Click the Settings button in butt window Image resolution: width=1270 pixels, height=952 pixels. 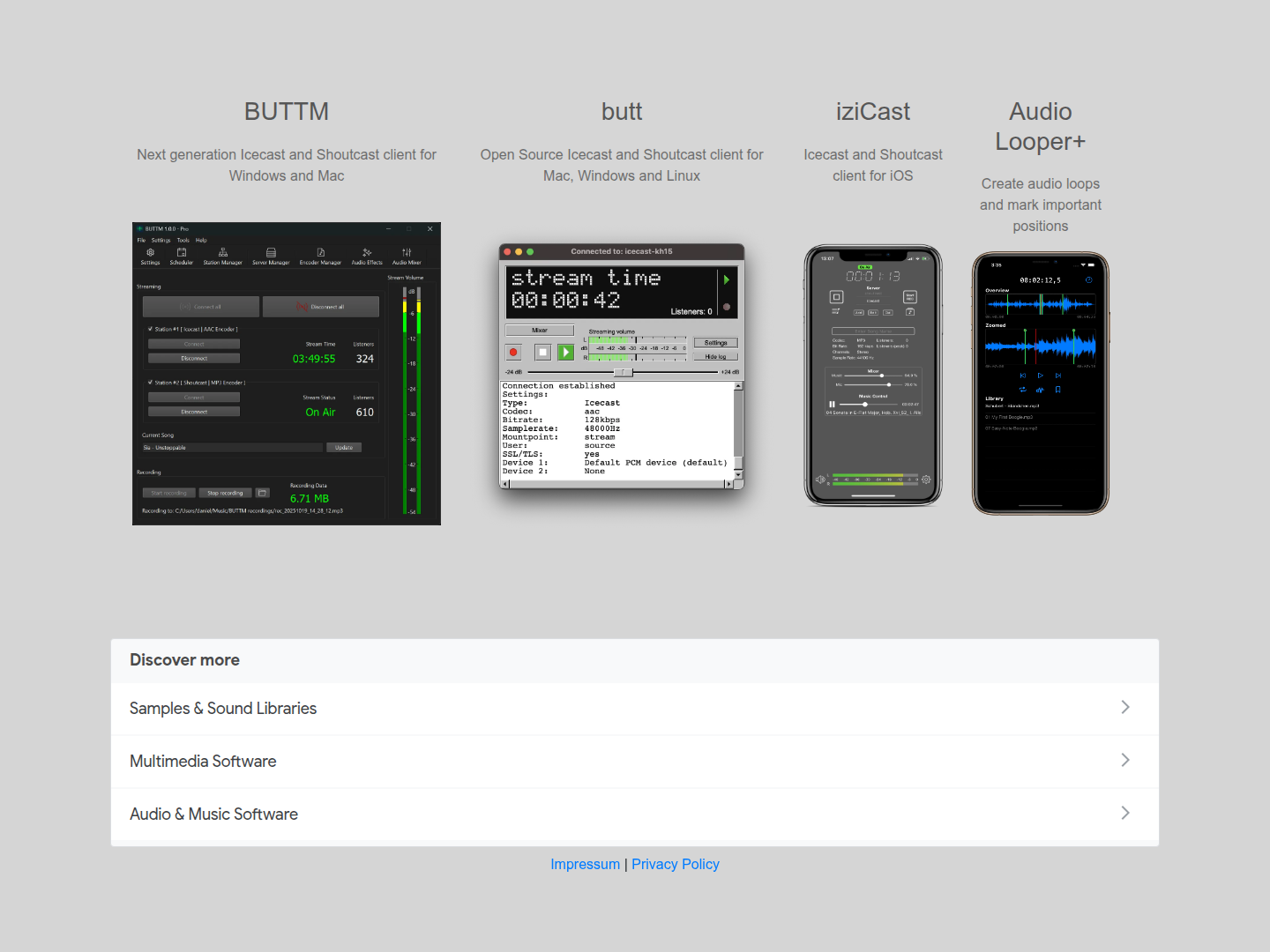tap(715, 343)
